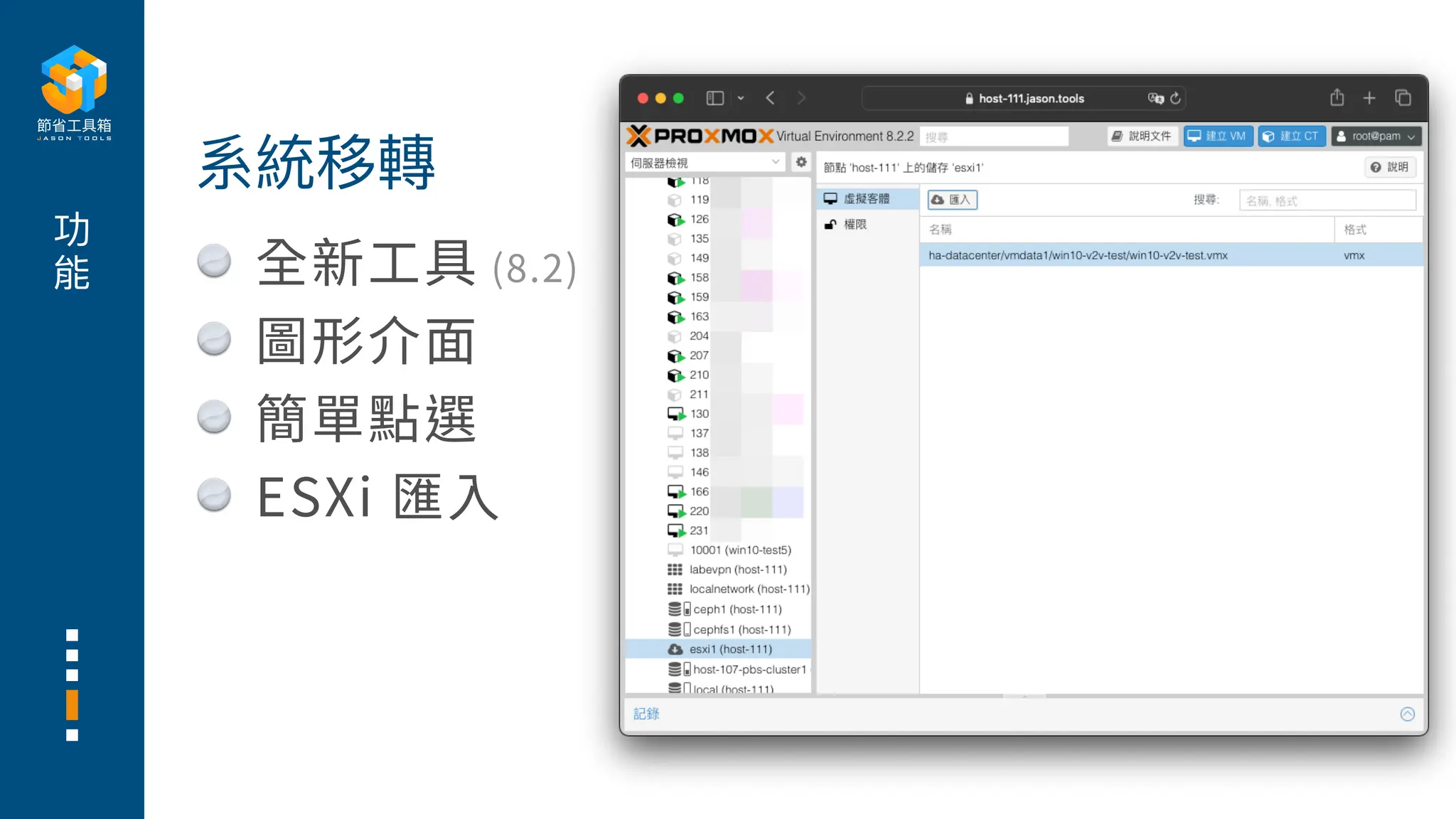Open the 伺服器檢視 view dropdown

coord(705,163)
